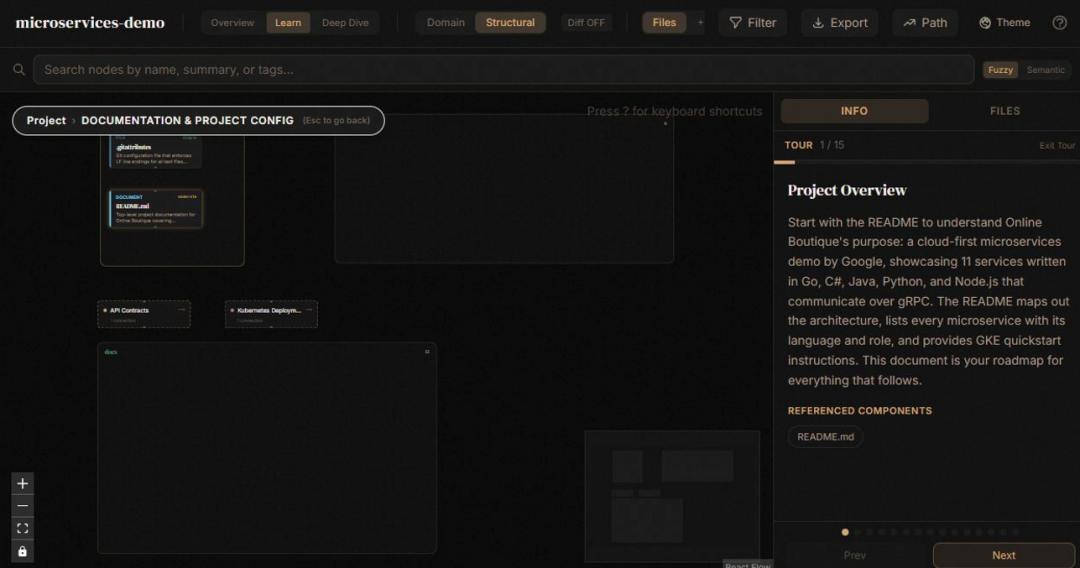Jump to the last tour step dot
The image size is (1080, 568).
[x=1016, y=532]
